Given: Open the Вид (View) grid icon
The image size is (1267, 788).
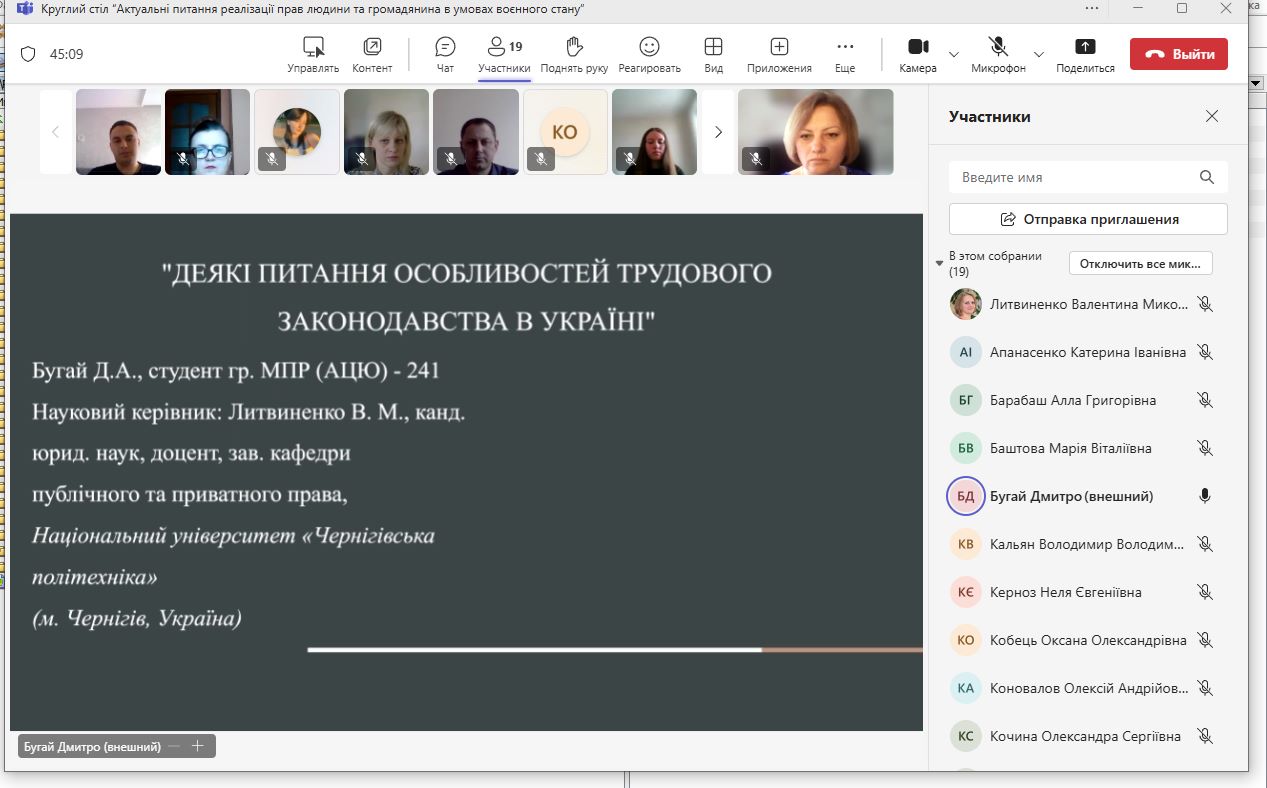Looking at the screenshot, I should click(713, 47).
